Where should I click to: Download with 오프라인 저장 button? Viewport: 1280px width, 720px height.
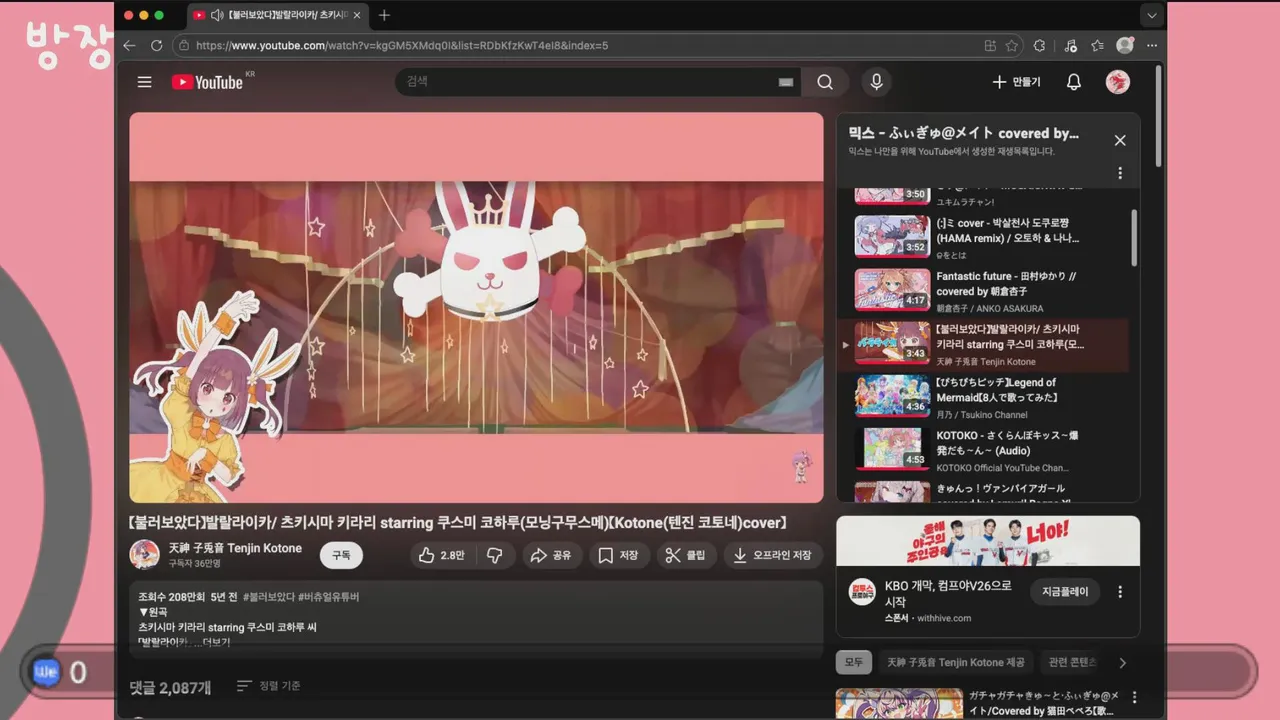pyautogui.click(x=773, y=555)
